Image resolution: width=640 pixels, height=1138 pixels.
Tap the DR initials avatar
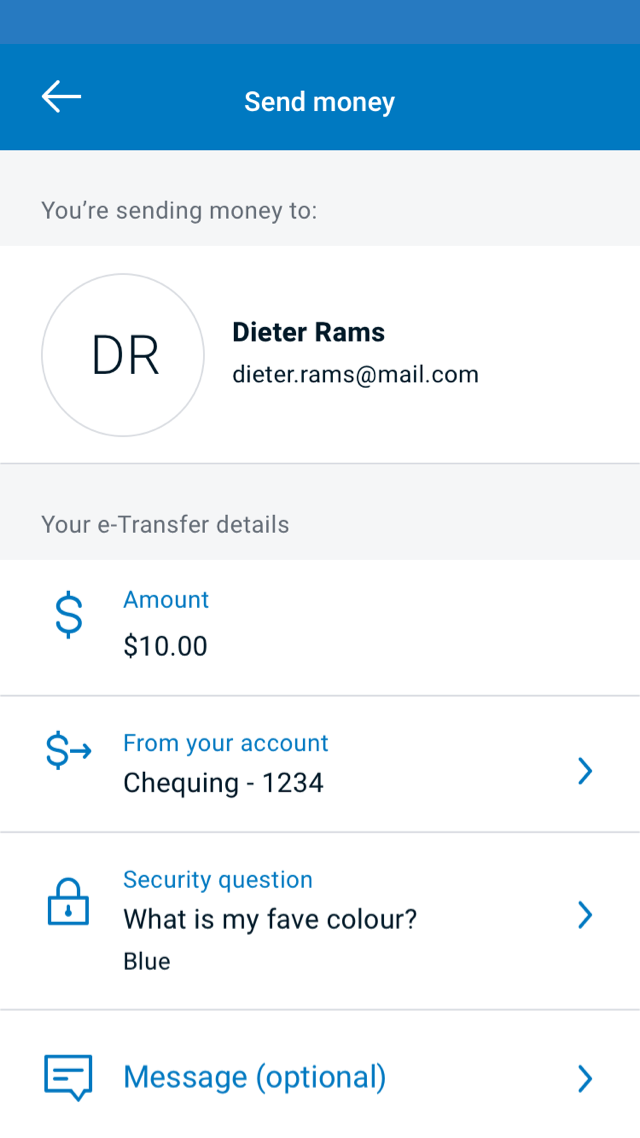122,355
